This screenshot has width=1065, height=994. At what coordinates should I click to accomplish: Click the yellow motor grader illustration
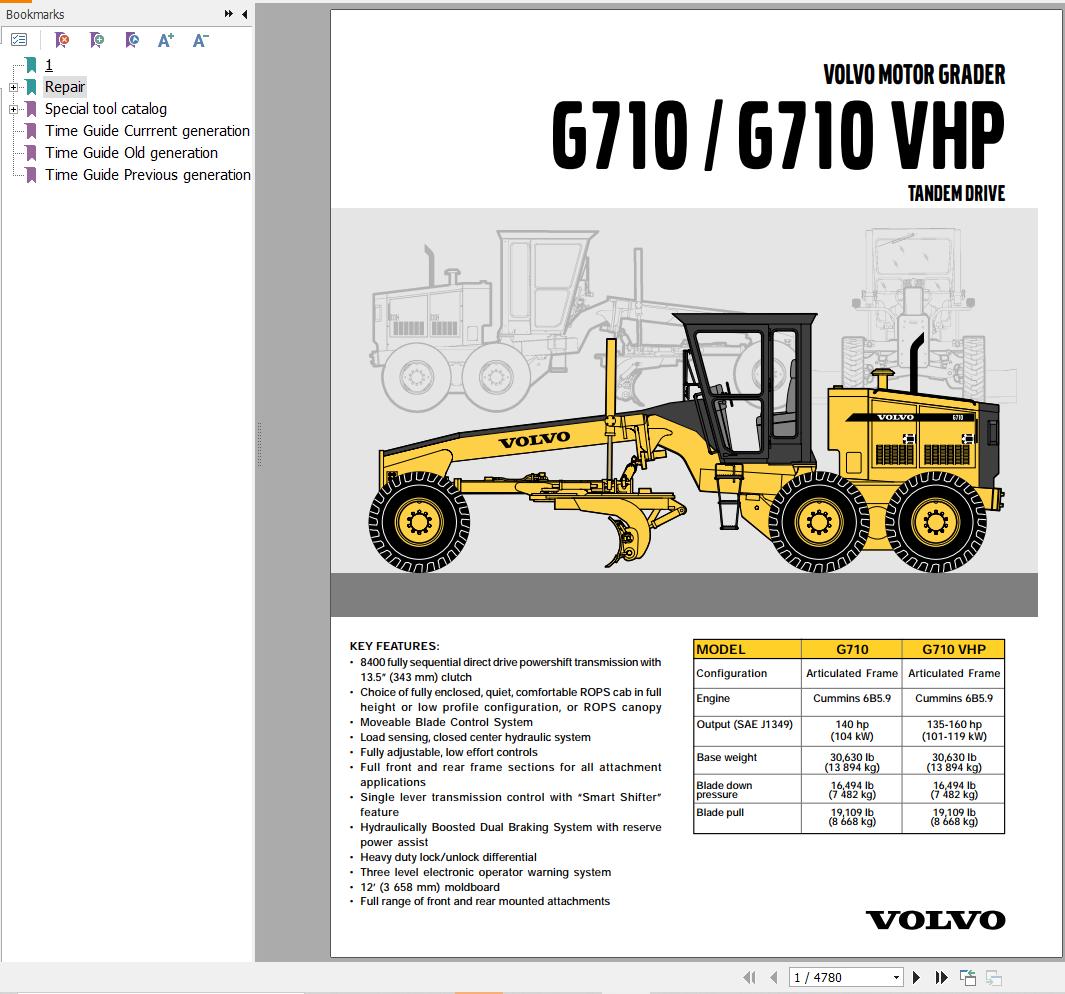[x=686, y=444]
